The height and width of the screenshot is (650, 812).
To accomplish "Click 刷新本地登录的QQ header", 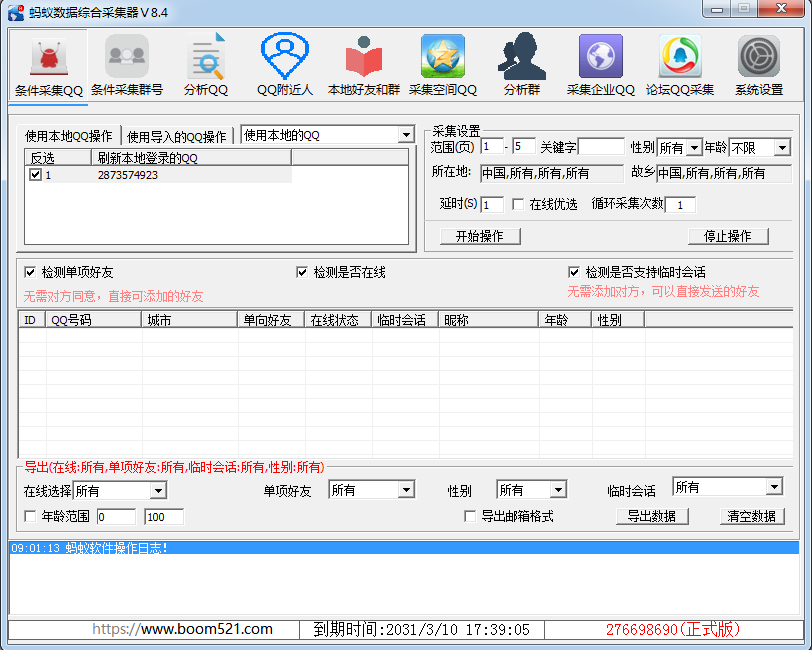I will (x=191, y=157).
